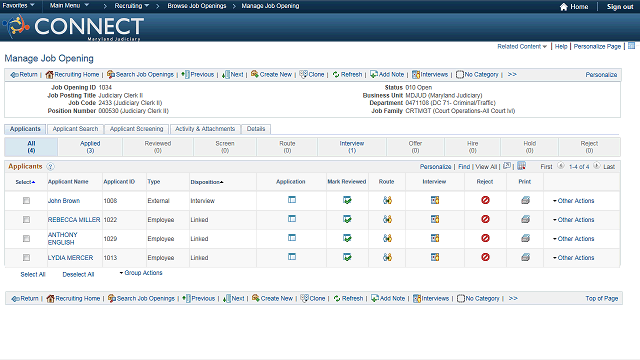Check the box for Anthony English

pyautogui.click(x=27, y=238)
